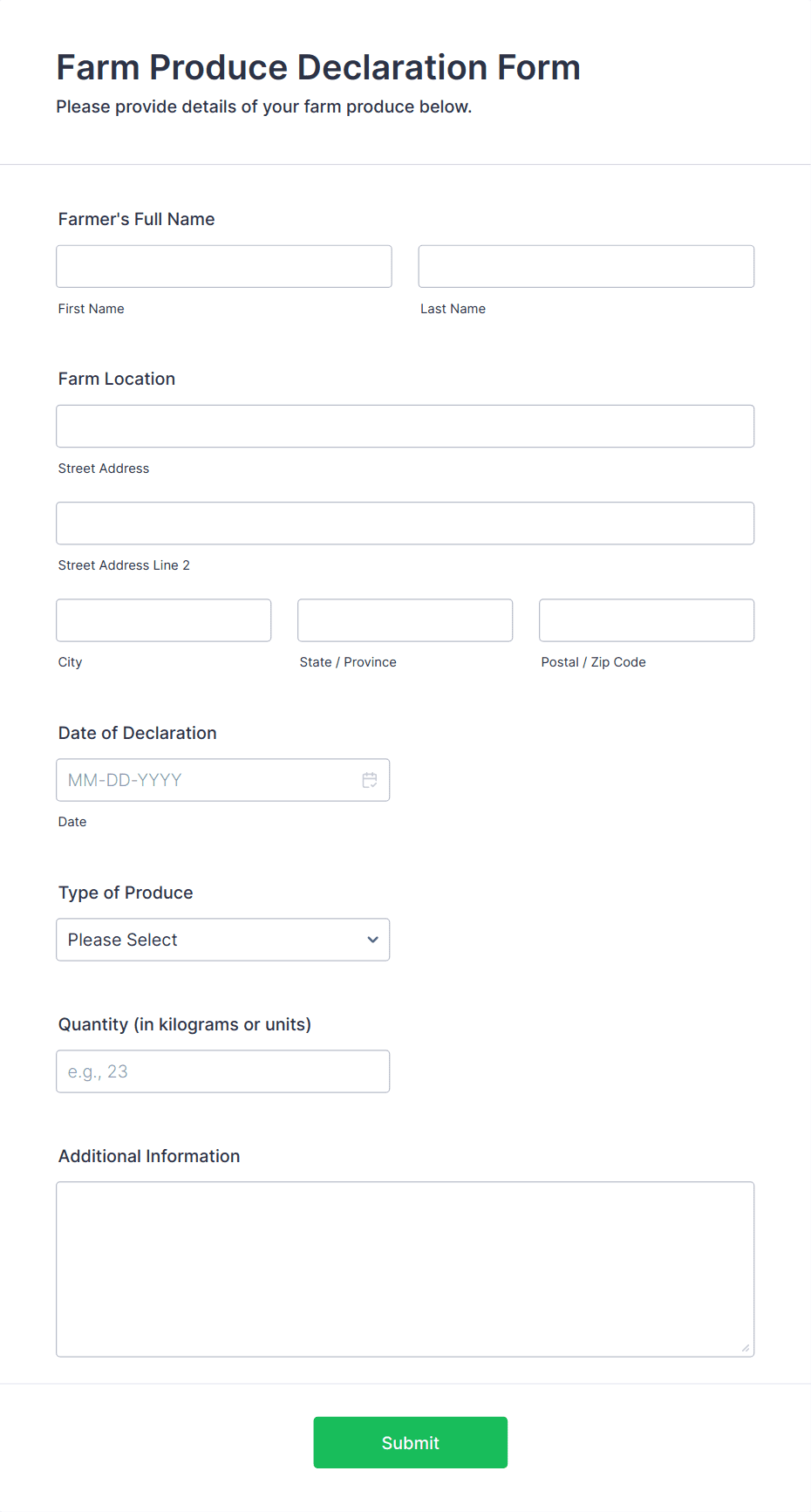The width and height of the screenshot is (811, 1512).
Task: Focus the Last Name field
Action: click(586, 266)
